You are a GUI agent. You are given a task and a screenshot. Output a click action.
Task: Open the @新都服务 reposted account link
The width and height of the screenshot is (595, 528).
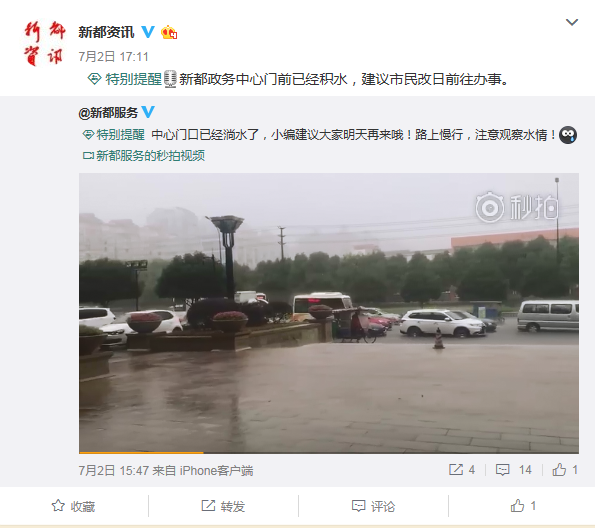pyautogui.click(x=108, y=113)
